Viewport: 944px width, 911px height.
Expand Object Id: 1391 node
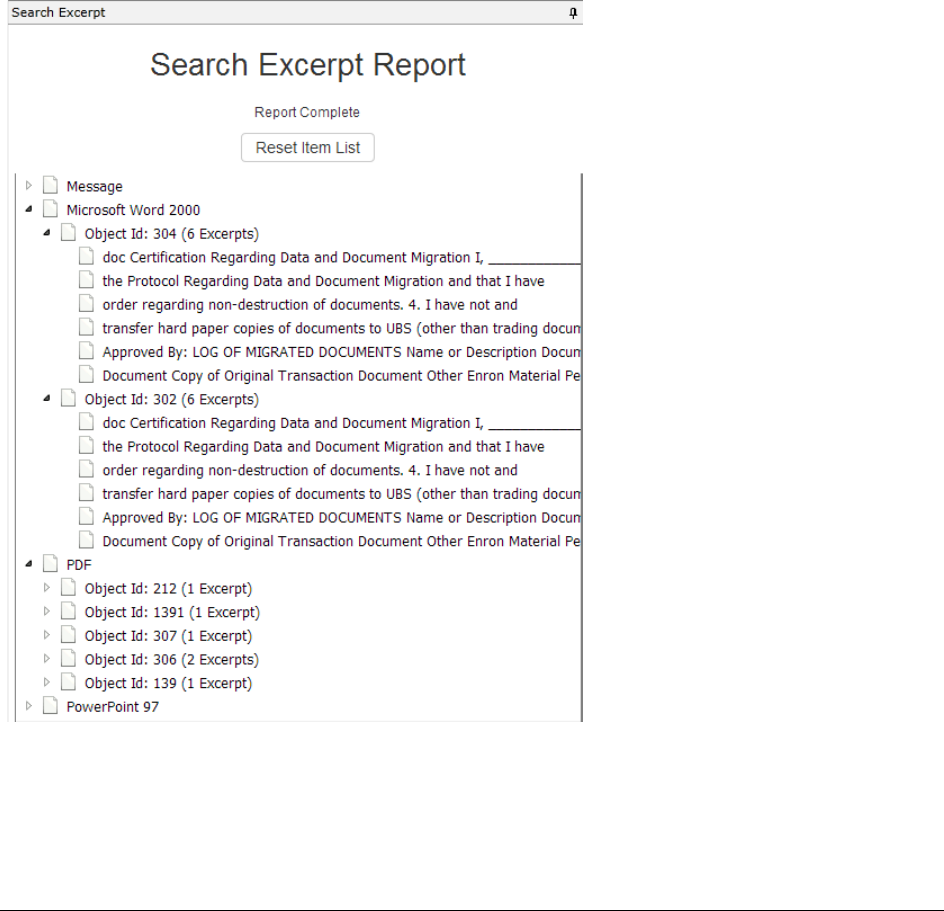pos(46,611)
